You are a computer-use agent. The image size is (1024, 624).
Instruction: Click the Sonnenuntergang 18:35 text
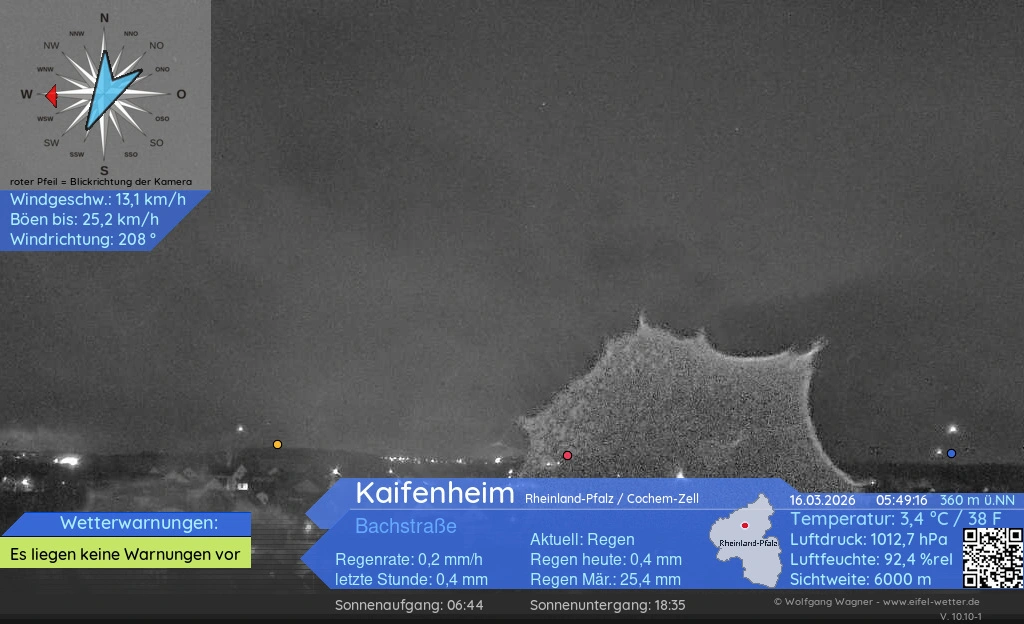pos(607,605)
